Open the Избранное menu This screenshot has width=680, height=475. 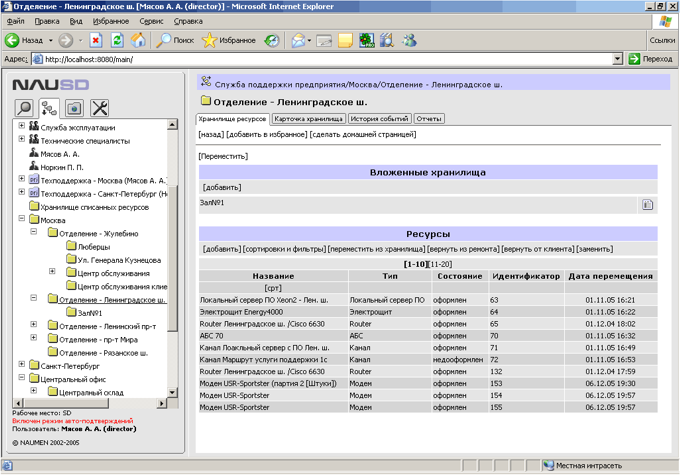tap(111, 21)
